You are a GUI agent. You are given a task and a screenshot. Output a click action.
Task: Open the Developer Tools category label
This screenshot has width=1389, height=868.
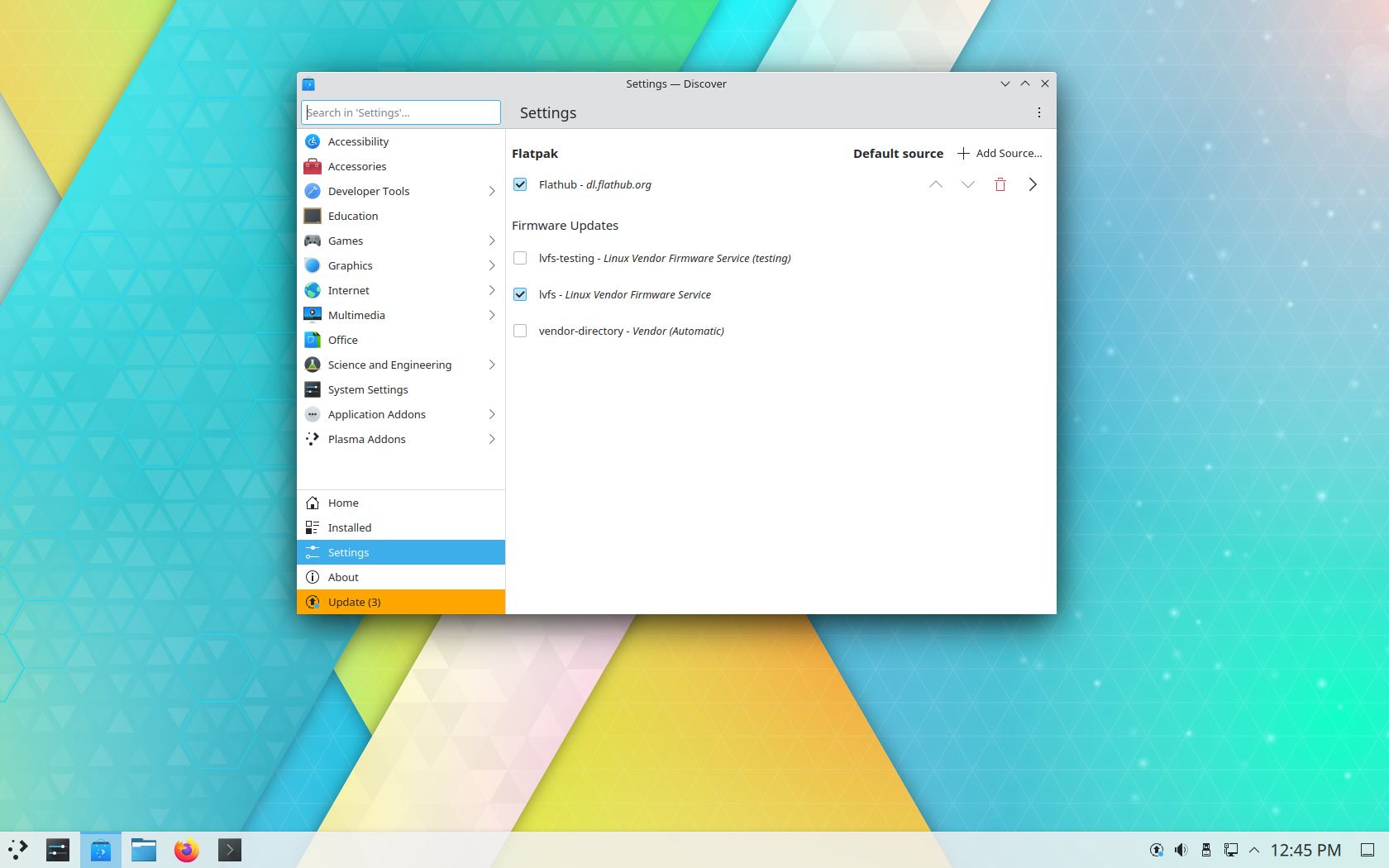(369, 191)
